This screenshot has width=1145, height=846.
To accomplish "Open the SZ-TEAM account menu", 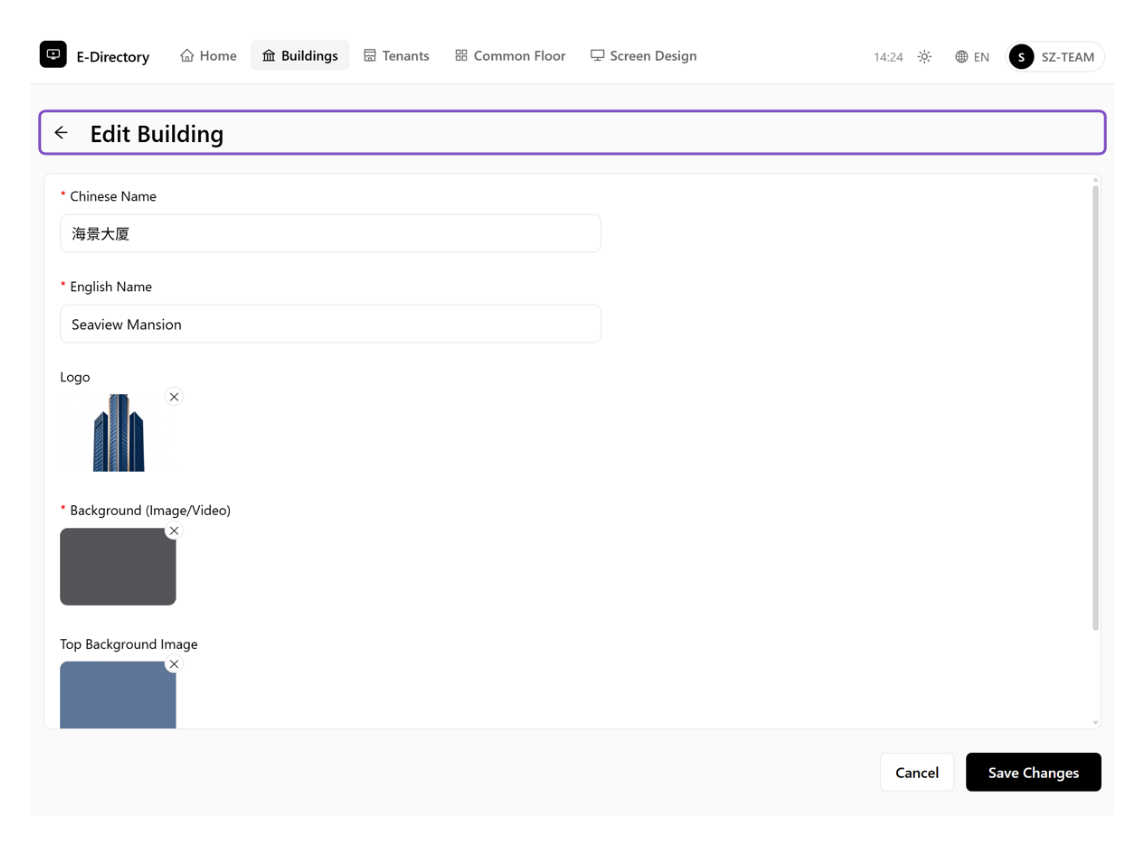I will pyautogui.click(x=1054, y=57).
